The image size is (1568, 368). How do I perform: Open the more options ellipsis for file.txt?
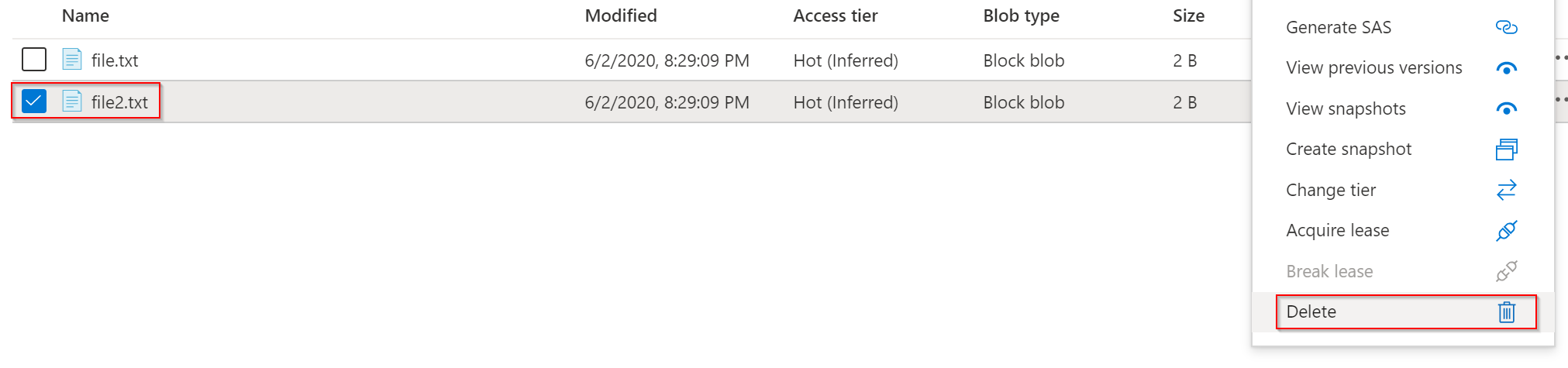(1561, 58)
